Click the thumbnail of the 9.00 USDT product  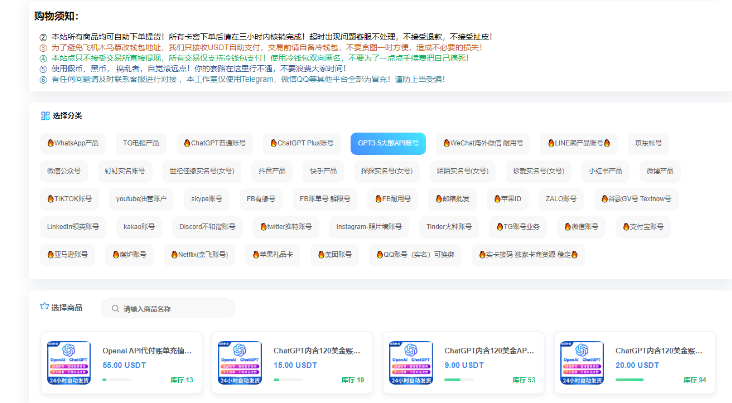pyautogui.click(x=411, y=363)
